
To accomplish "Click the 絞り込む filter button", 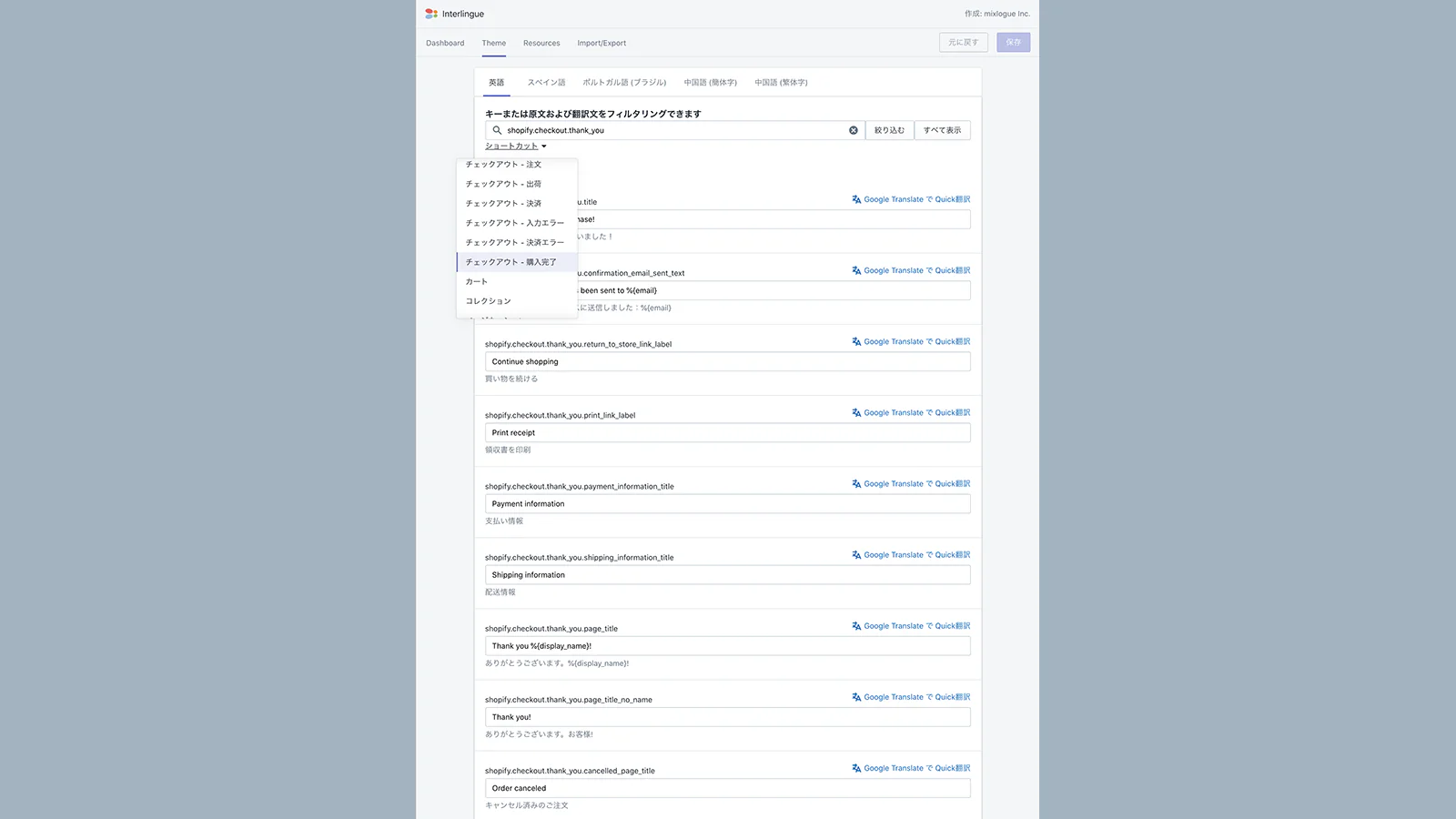I will click(889, 130).
